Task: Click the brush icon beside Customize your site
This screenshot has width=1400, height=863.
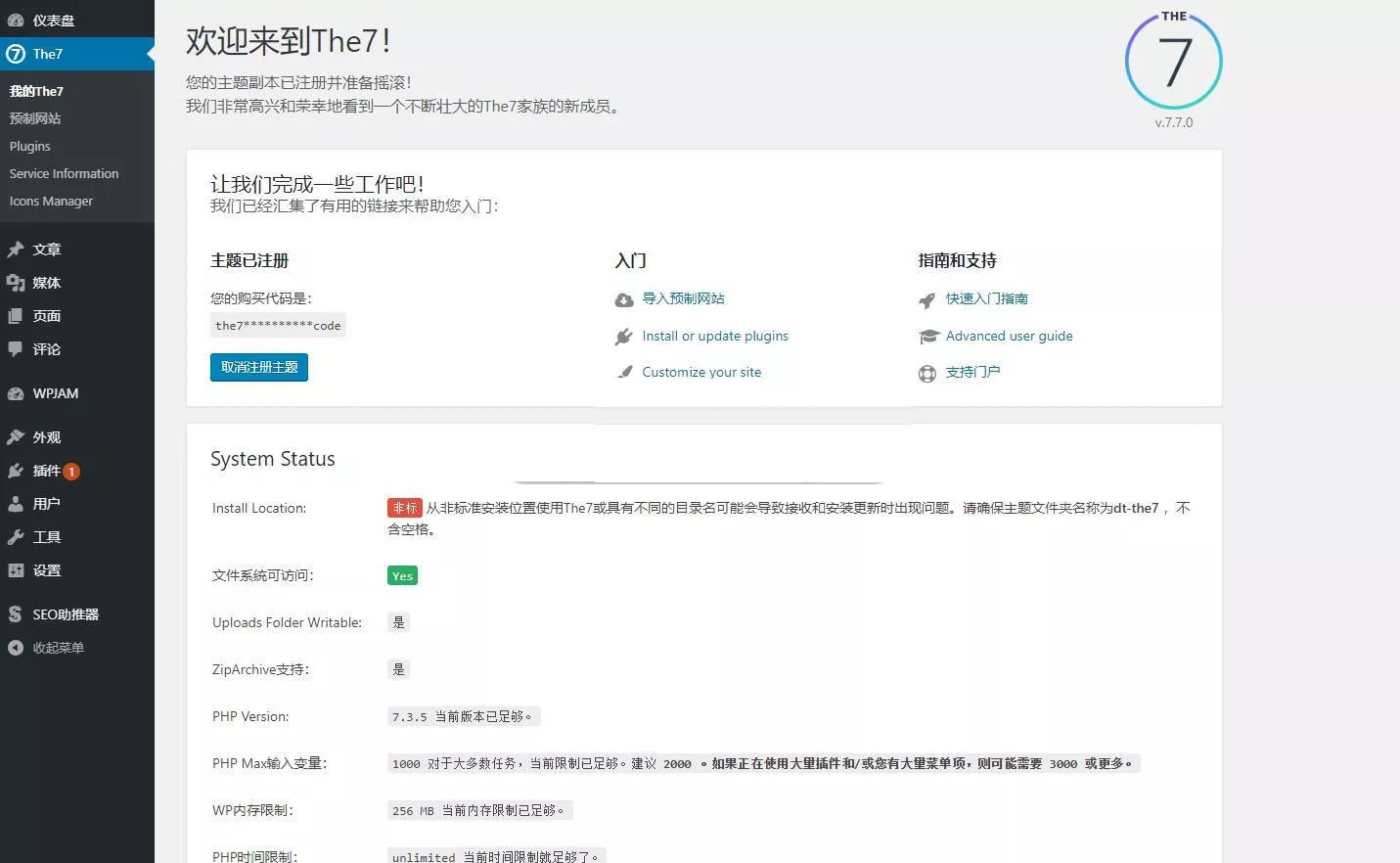Action: (624, 373)
